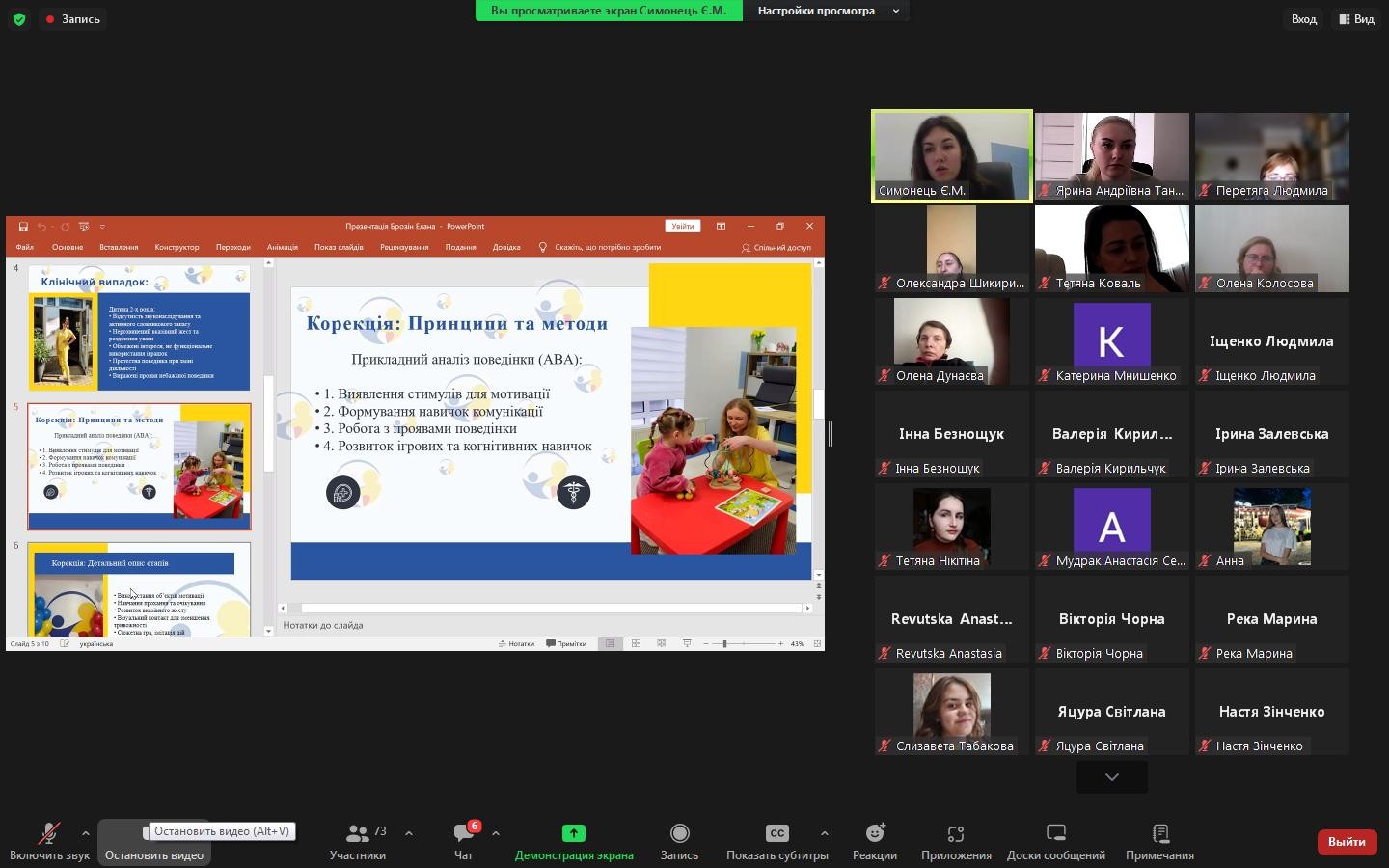This screenshot has width=1389, height=868.
Task: Select slide 6 thumbnail Детальний опис етапів
Action: pos(139,588)
